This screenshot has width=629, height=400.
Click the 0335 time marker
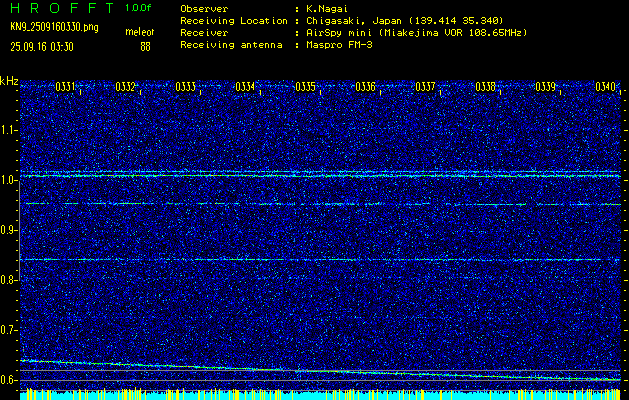(x=305, y=87)
